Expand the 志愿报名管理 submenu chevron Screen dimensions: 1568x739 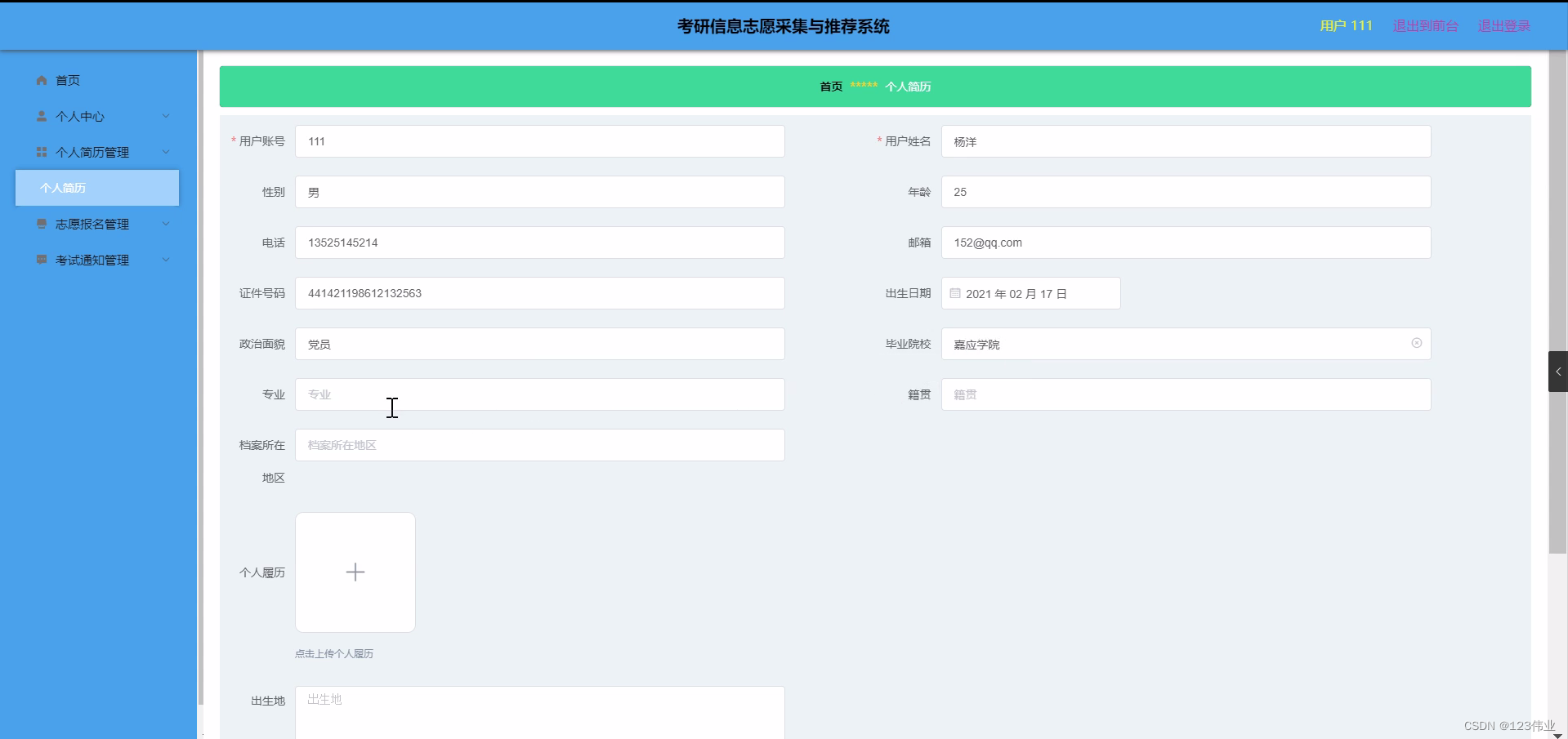pos(166,224)
